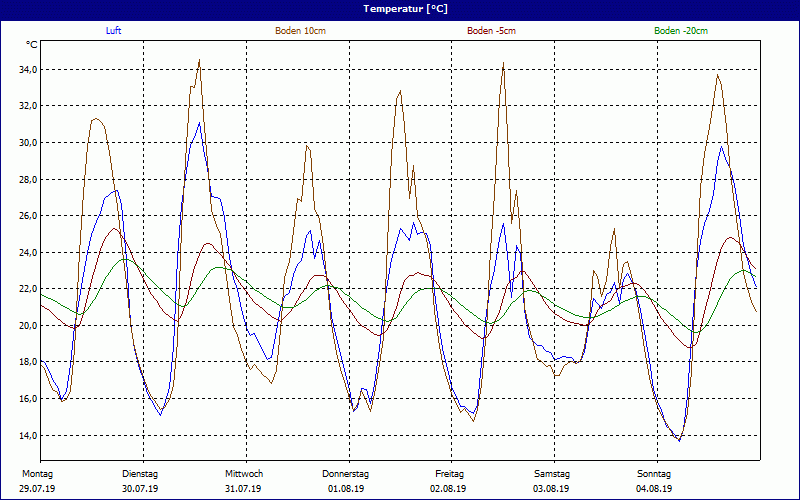Click the 14,0 y-axis value
Viewport: 800px width, 500px height.
(29, 436)
